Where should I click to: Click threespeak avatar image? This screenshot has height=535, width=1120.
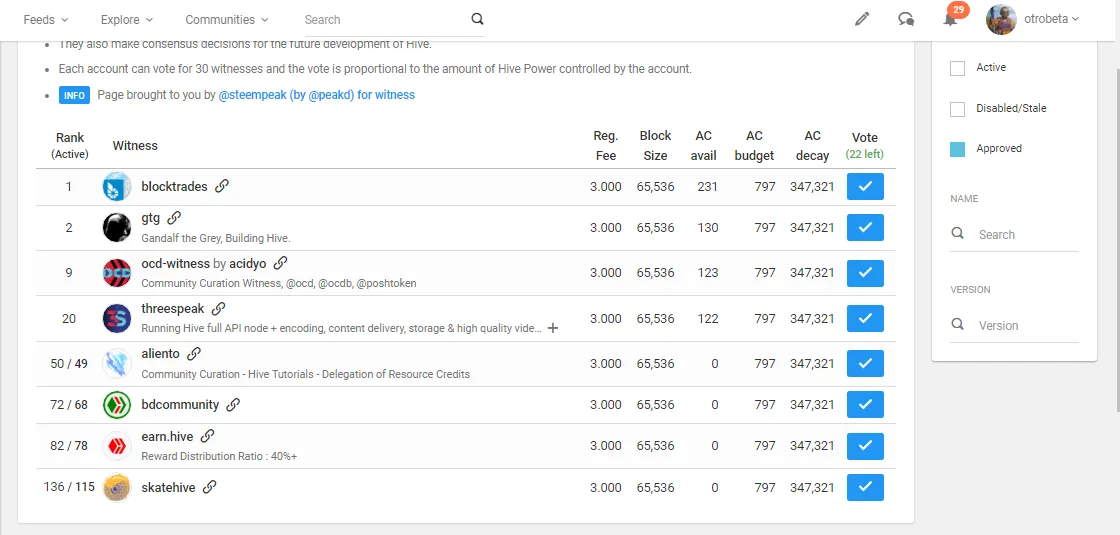[x=116, y=318]
